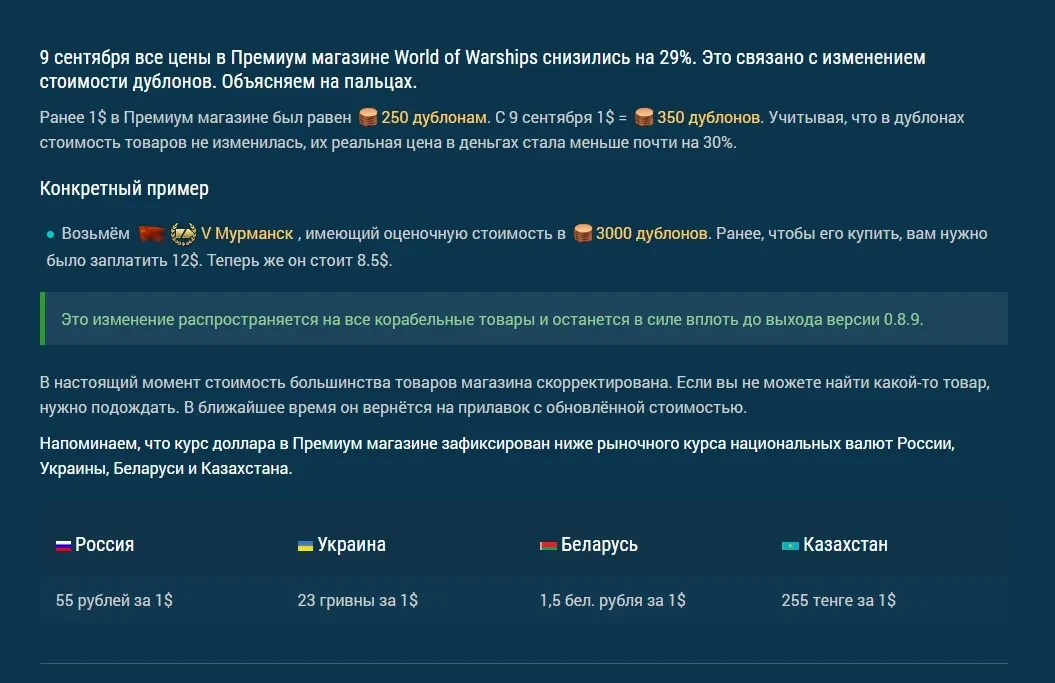Click the 55 рублей за 1$ cell
Viewport: 1055px width, 683px height.
click(114, 600)
